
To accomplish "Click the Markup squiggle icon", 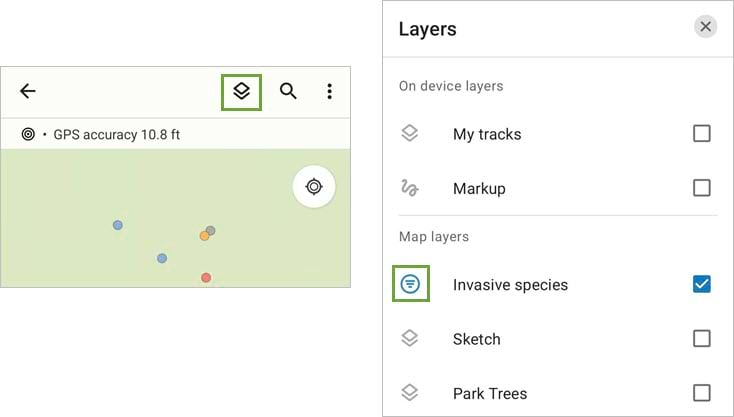I will [410, 188].
